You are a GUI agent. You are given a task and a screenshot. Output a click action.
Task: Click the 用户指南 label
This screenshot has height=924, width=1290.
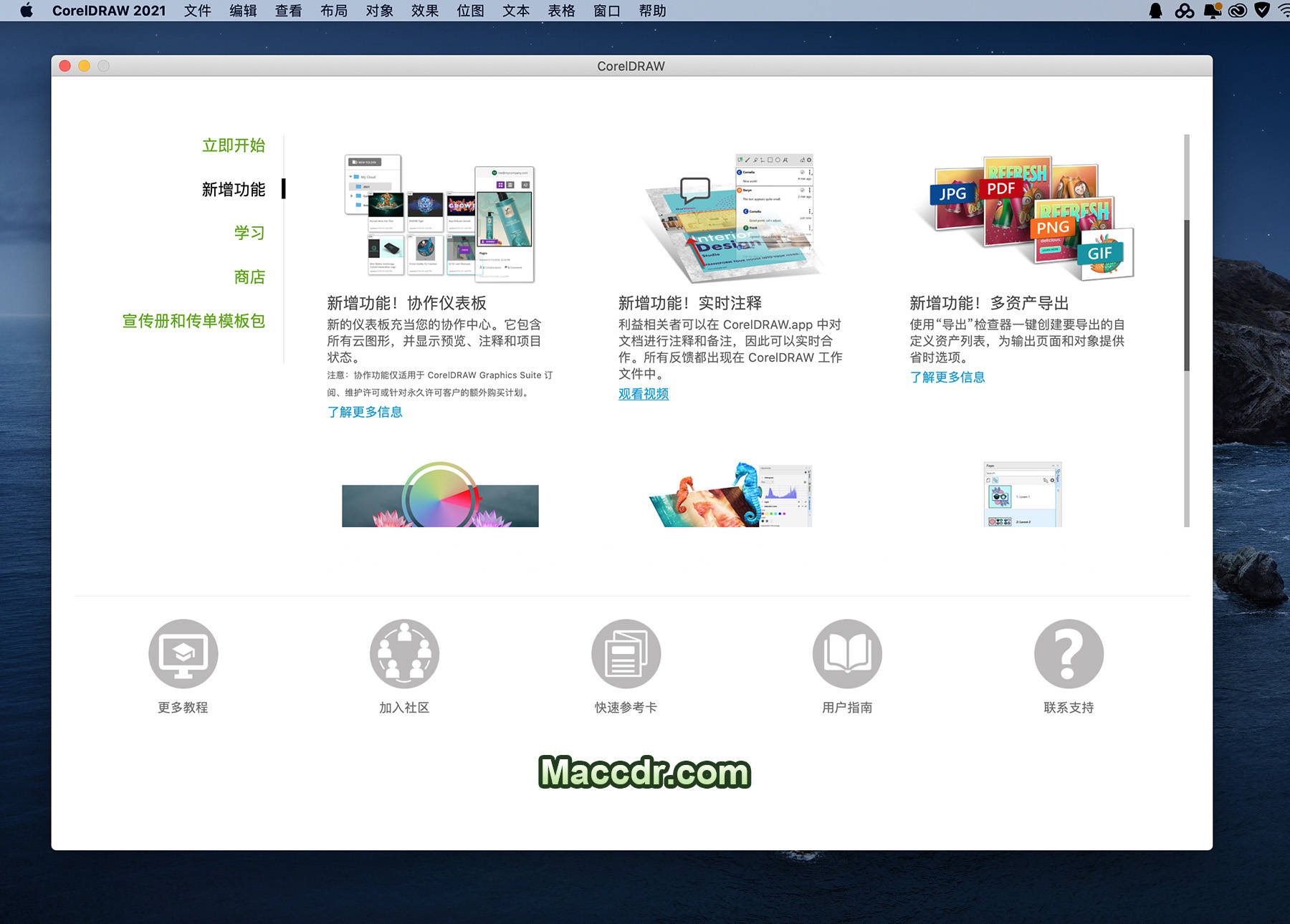pyautogui.click(x=847, y=707)
